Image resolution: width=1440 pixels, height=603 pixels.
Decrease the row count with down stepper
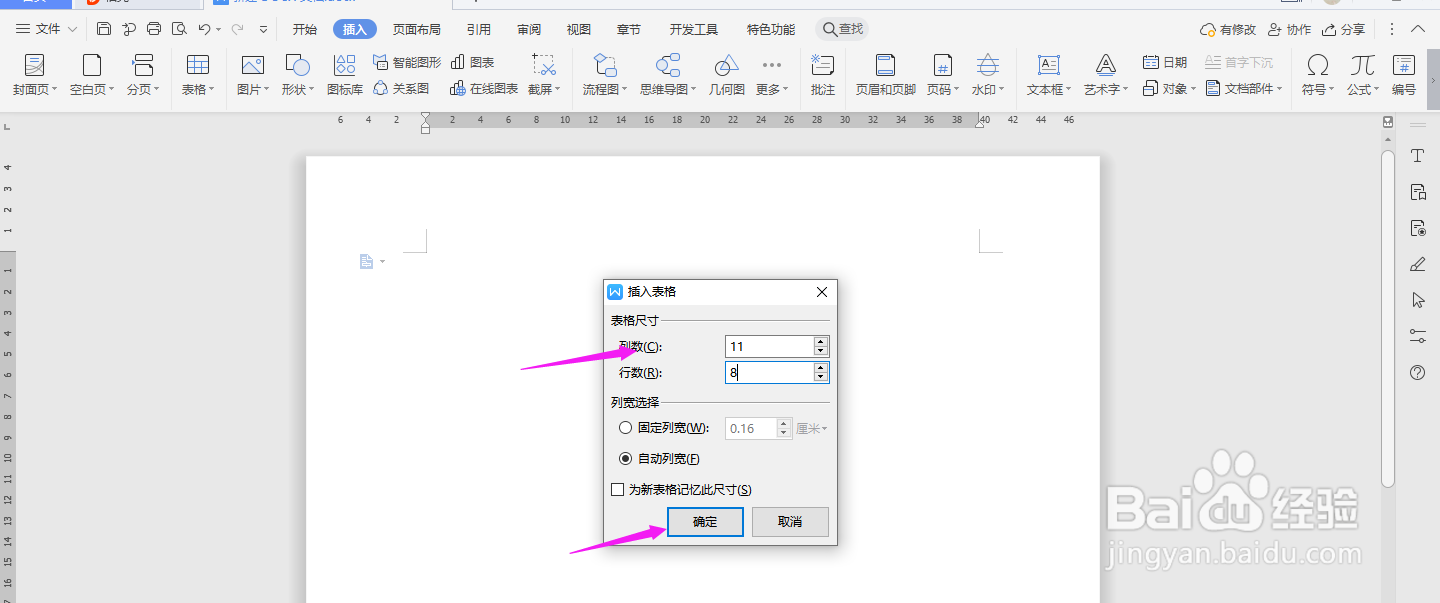tap(821, 377)
